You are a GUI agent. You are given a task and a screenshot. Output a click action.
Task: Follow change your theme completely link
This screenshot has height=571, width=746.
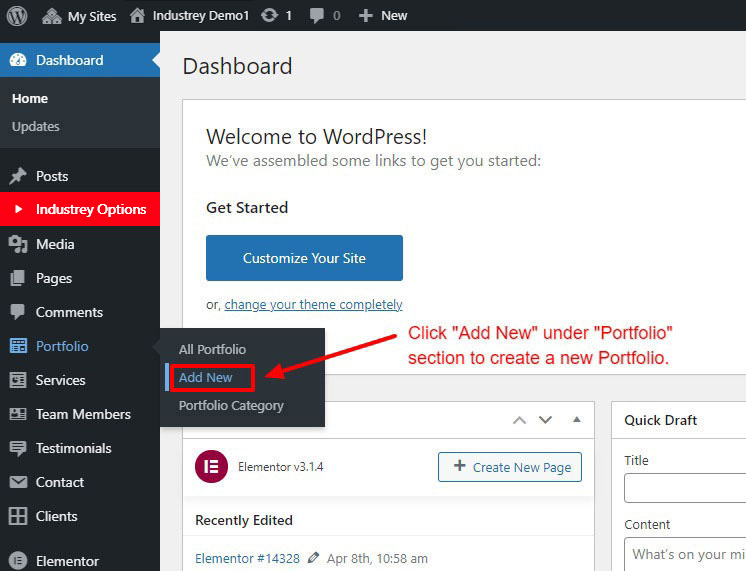[x=313, y=304]
